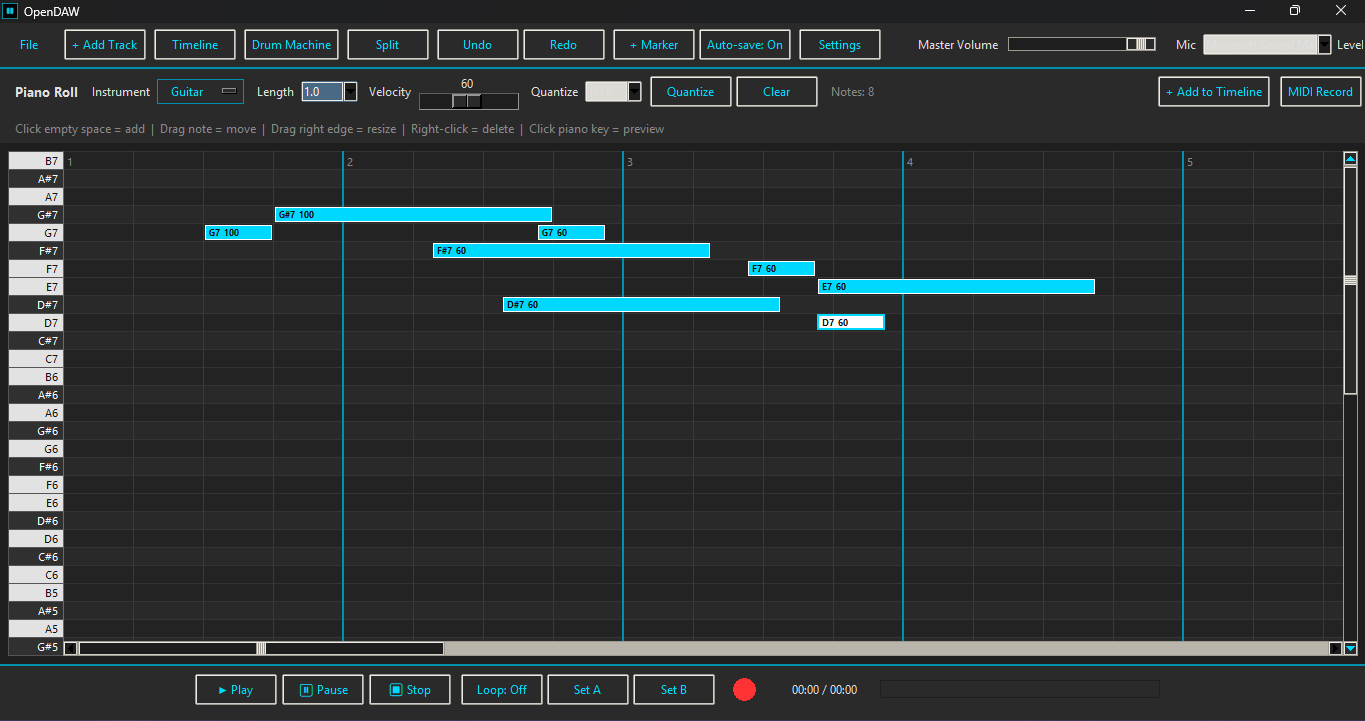Viewport: 1365px width, 721px height.
Task: Adjust the Velocity slider
Action: point(468,101)
